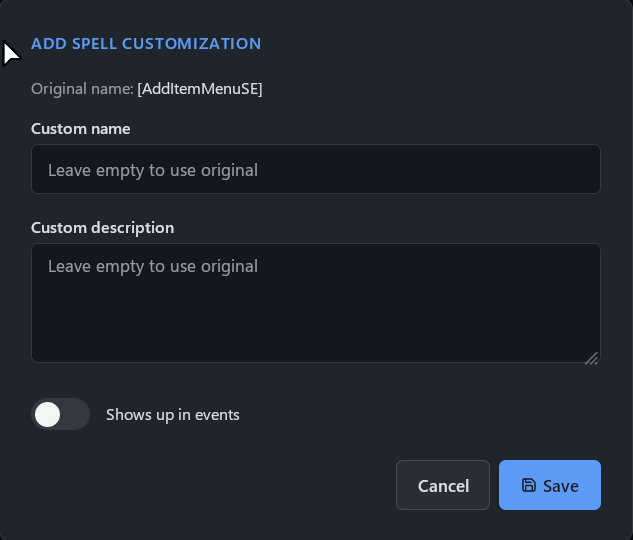Click the [AddItemMenuSE] original name text
The width and height of the screenshot is (633, 540).
coord(200,89)
